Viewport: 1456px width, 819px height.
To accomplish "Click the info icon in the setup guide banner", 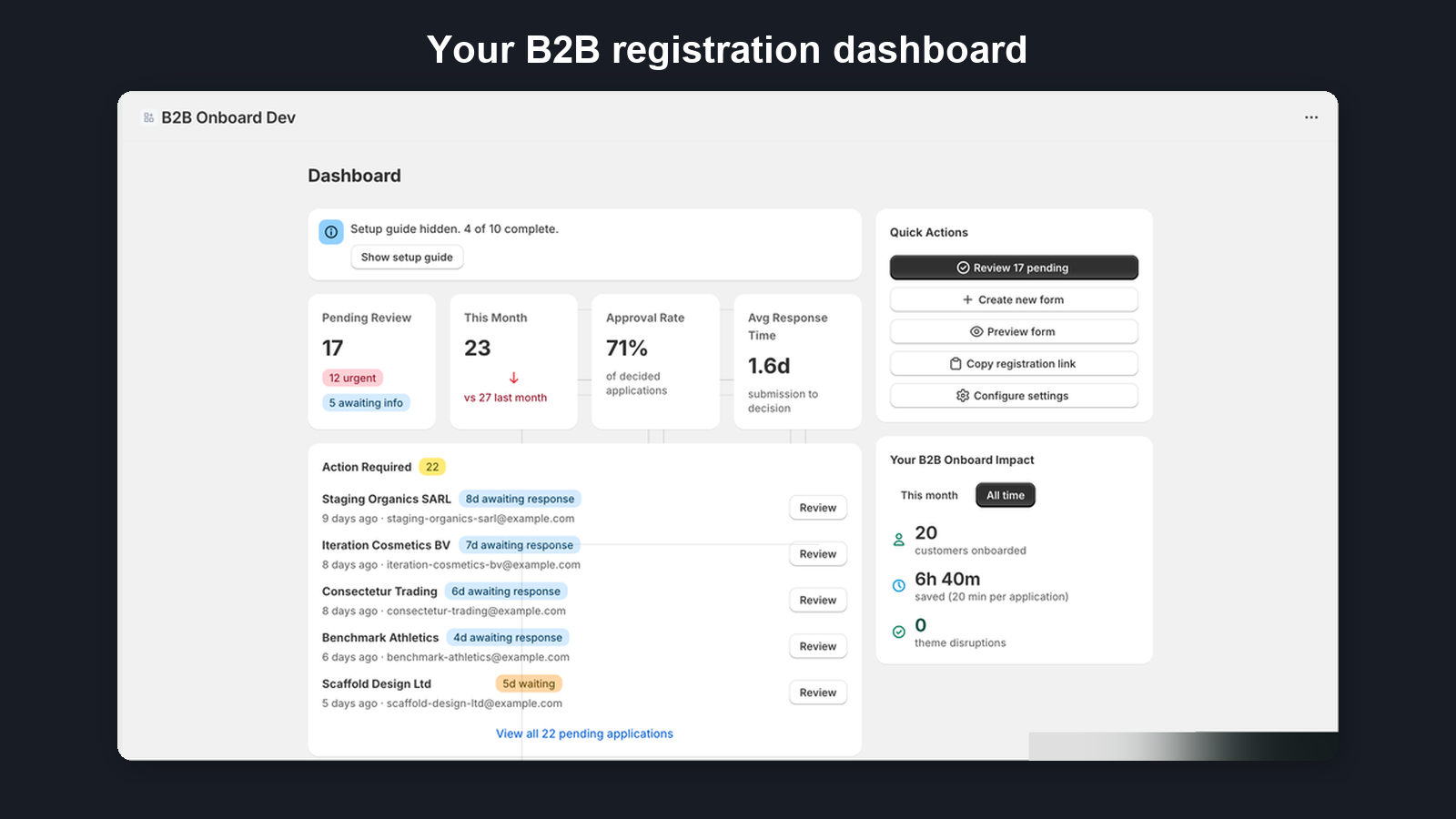I will 330,232.
